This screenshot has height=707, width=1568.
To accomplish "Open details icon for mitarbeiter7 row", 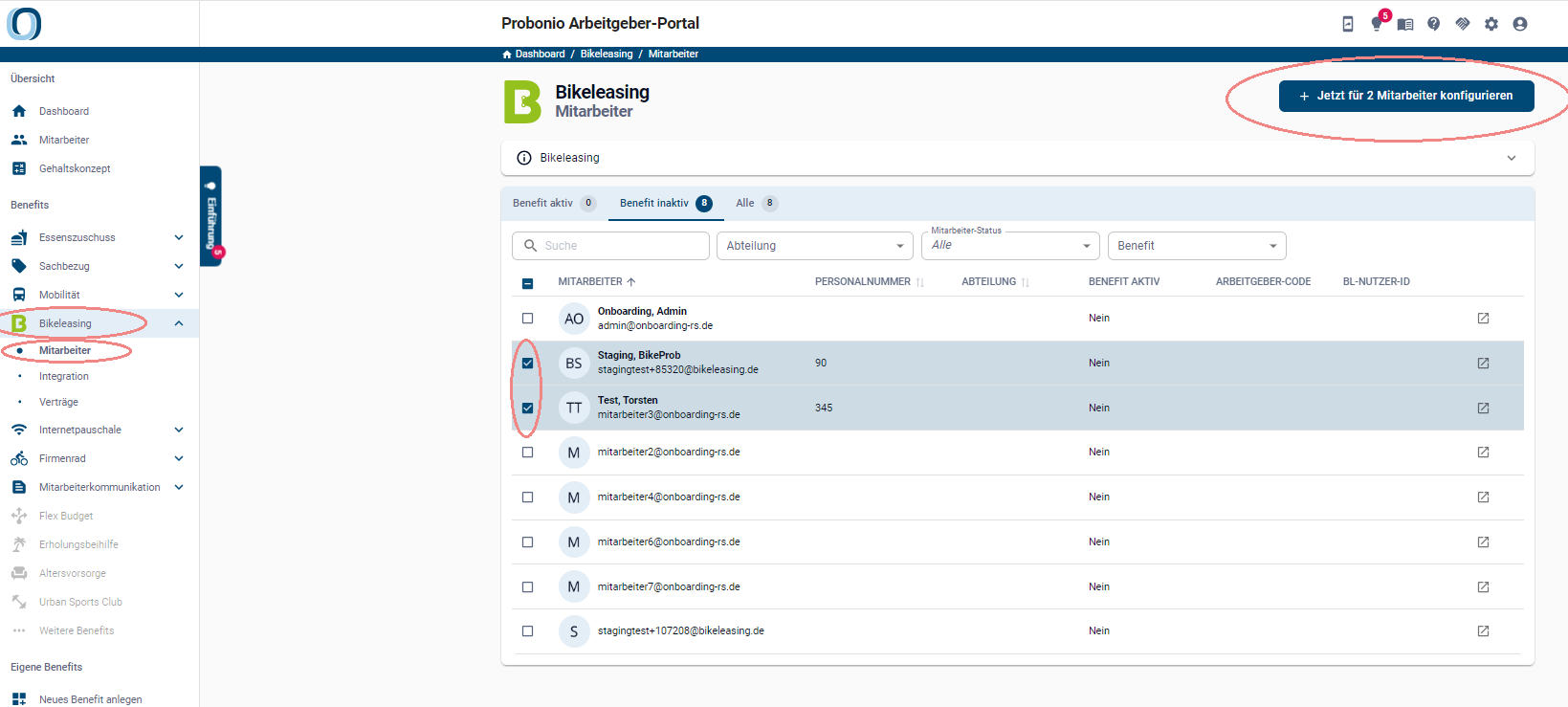I will point(1483,586).
